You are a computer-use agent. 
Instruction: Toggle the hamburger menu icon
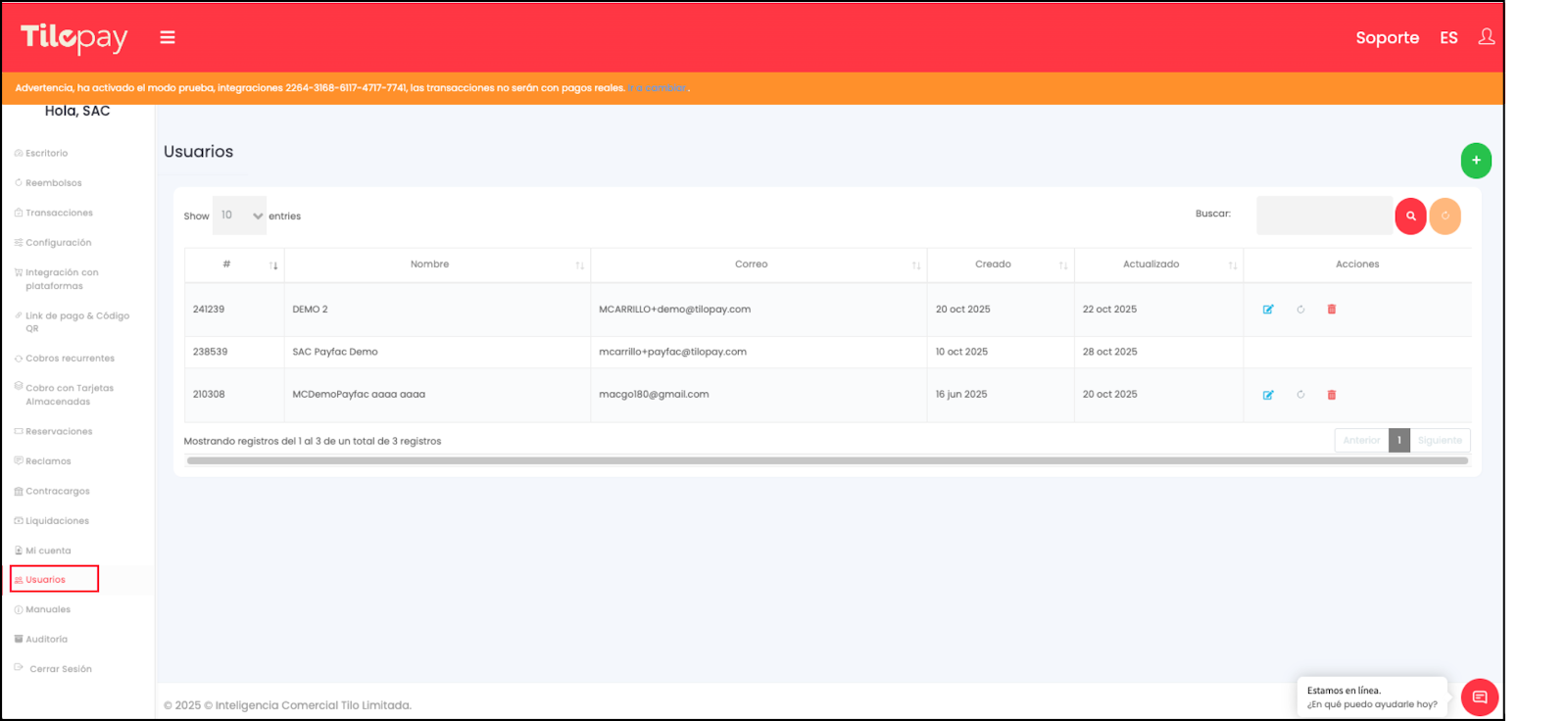[168, 37]
